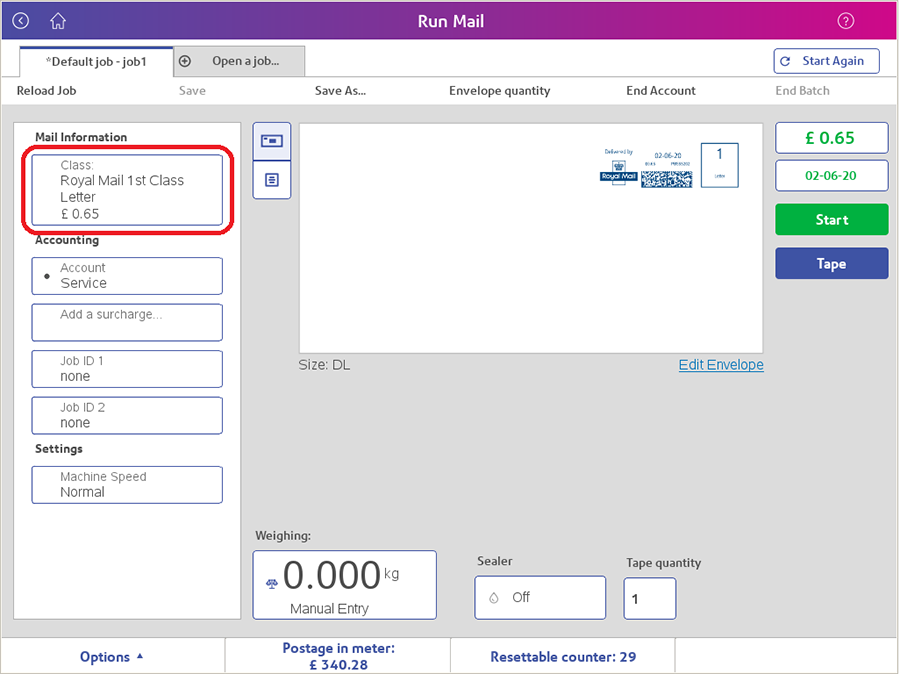Screen dimensions: 900x674
Task: Click the weighing scale icon
Action: point(271,584)
